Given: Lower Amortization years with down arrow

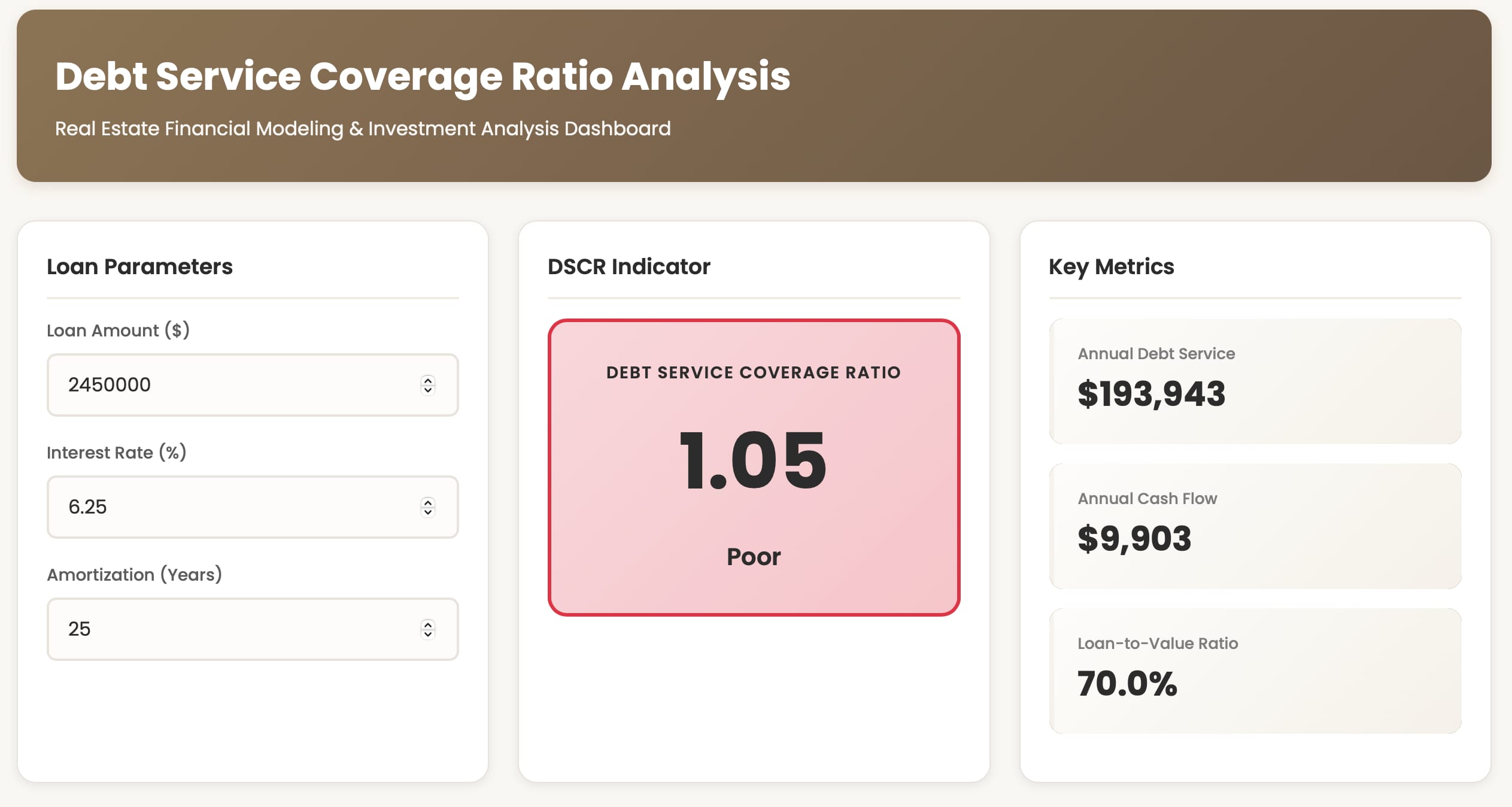Looking at the screenshot, I should [x=427, y=635].
